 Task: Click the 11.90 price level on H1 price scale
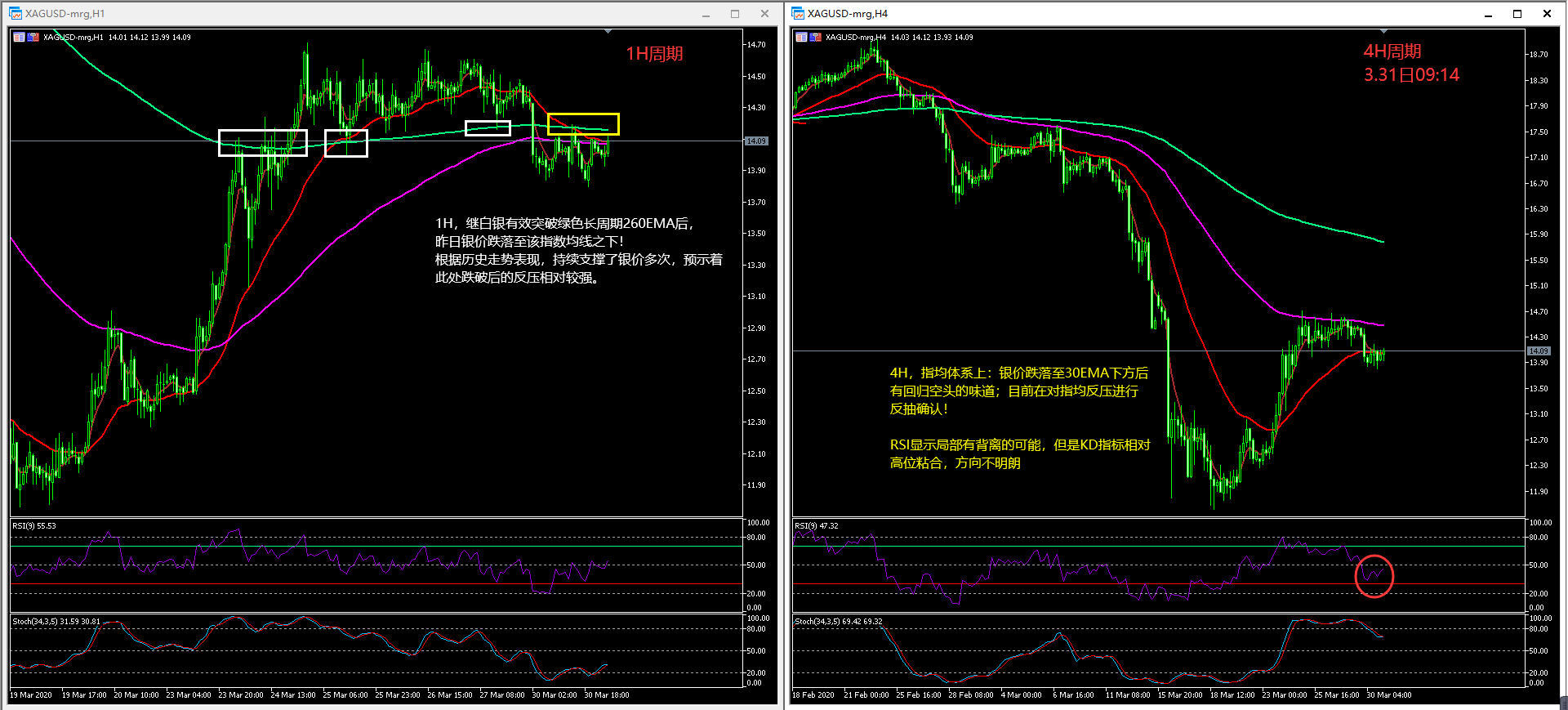click(x=756, y=485)
